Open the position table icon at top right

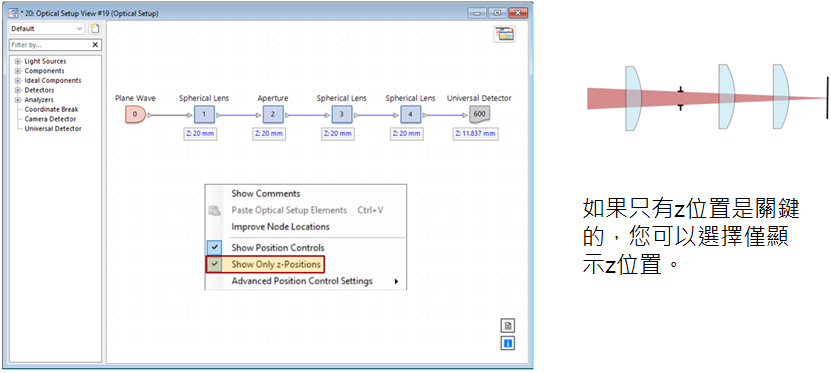[x=505, y=34]
